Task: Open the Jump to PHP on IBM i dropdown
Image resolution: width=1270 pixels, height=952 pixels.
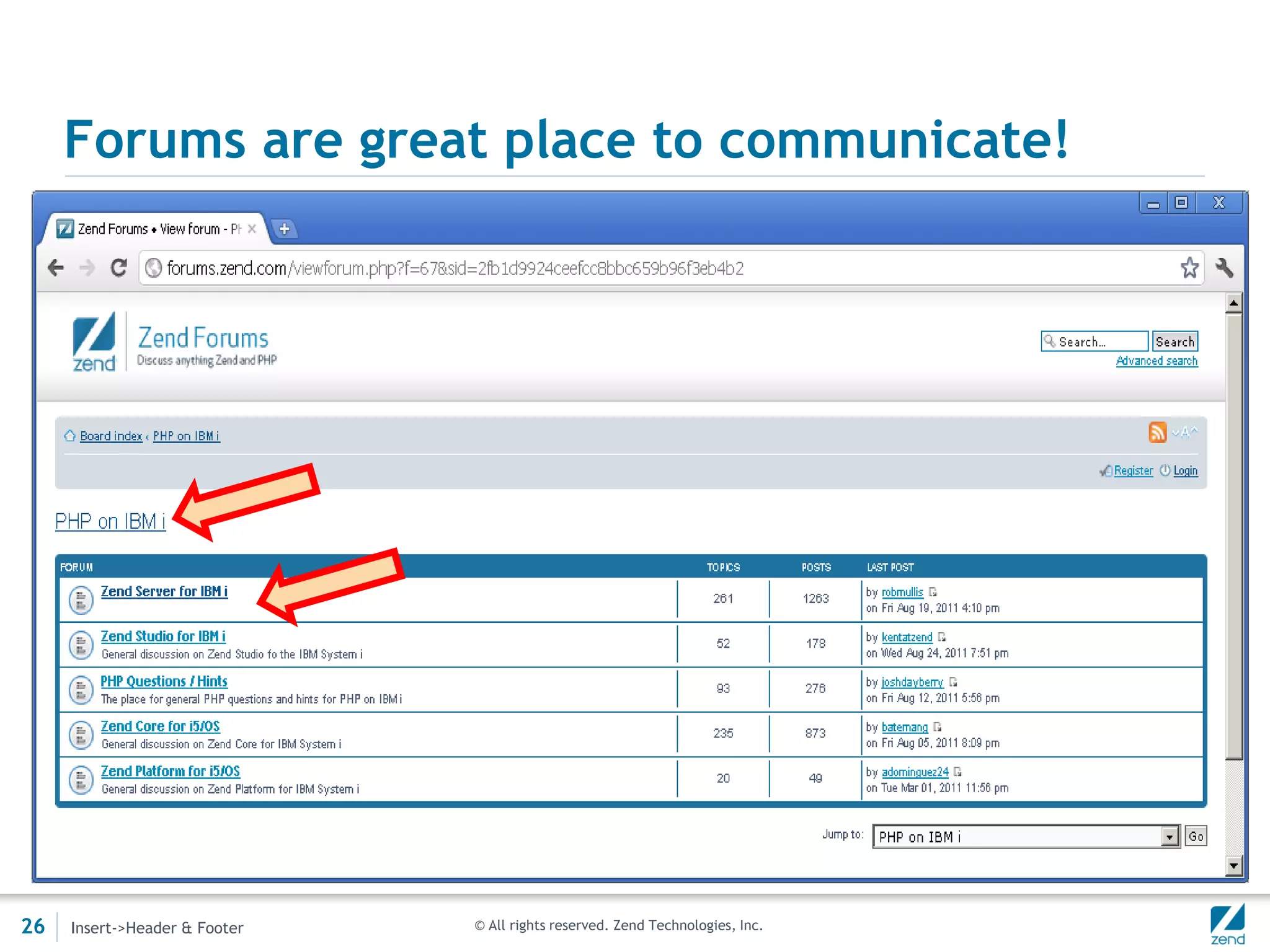Action: (x=1026, y=837)
